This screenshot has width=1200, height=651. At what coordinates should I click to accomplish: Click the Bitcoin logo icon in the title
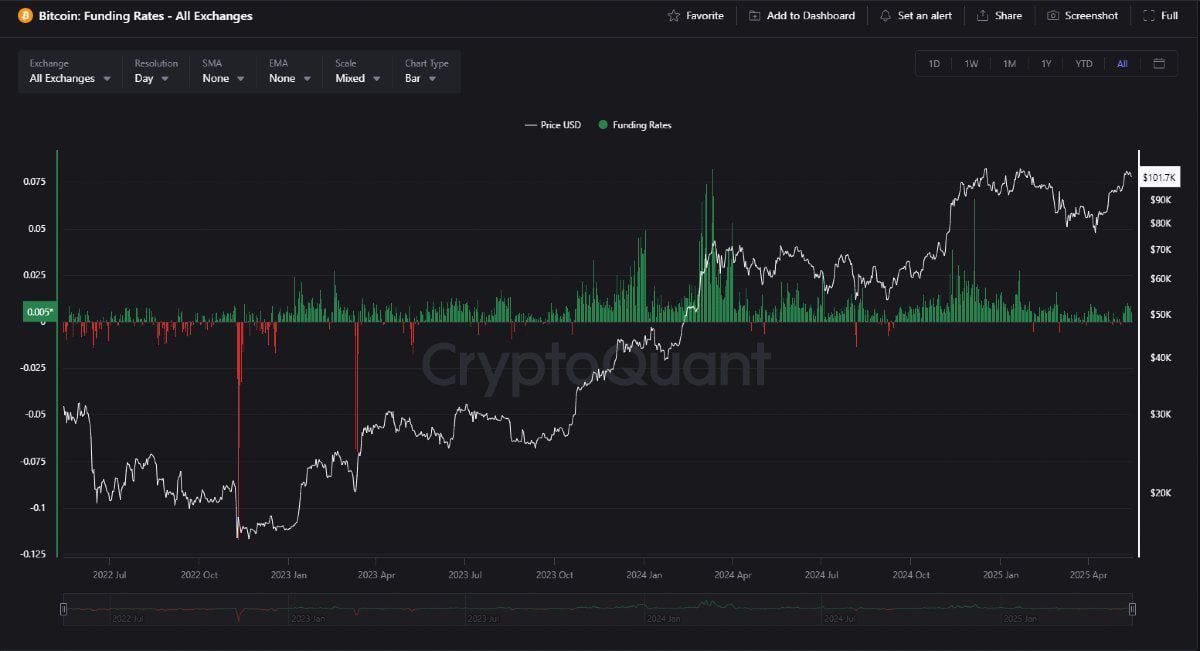[x=25, y=16]
